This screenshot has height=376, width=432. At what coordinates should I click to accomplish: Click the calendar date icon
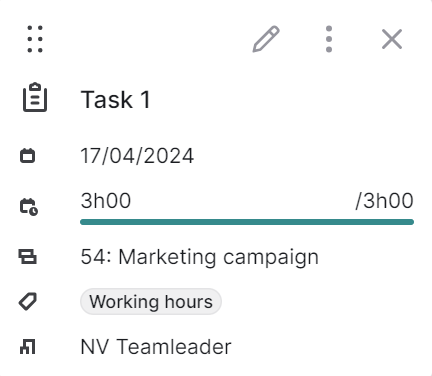click(x=27, y=155)
